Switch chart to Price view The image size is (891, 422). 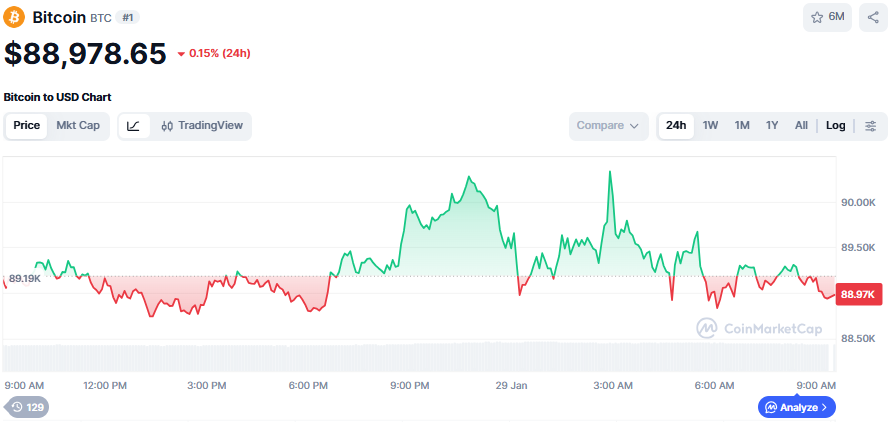[27, 126]
